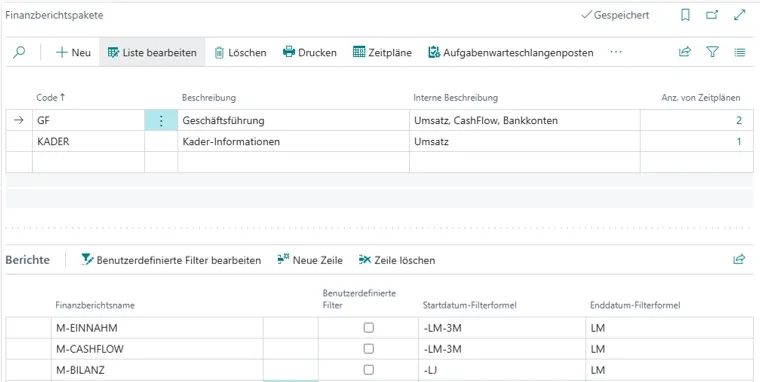Switch list layout with the view icon
760x382 pixels.
click(x=740, y=52)
